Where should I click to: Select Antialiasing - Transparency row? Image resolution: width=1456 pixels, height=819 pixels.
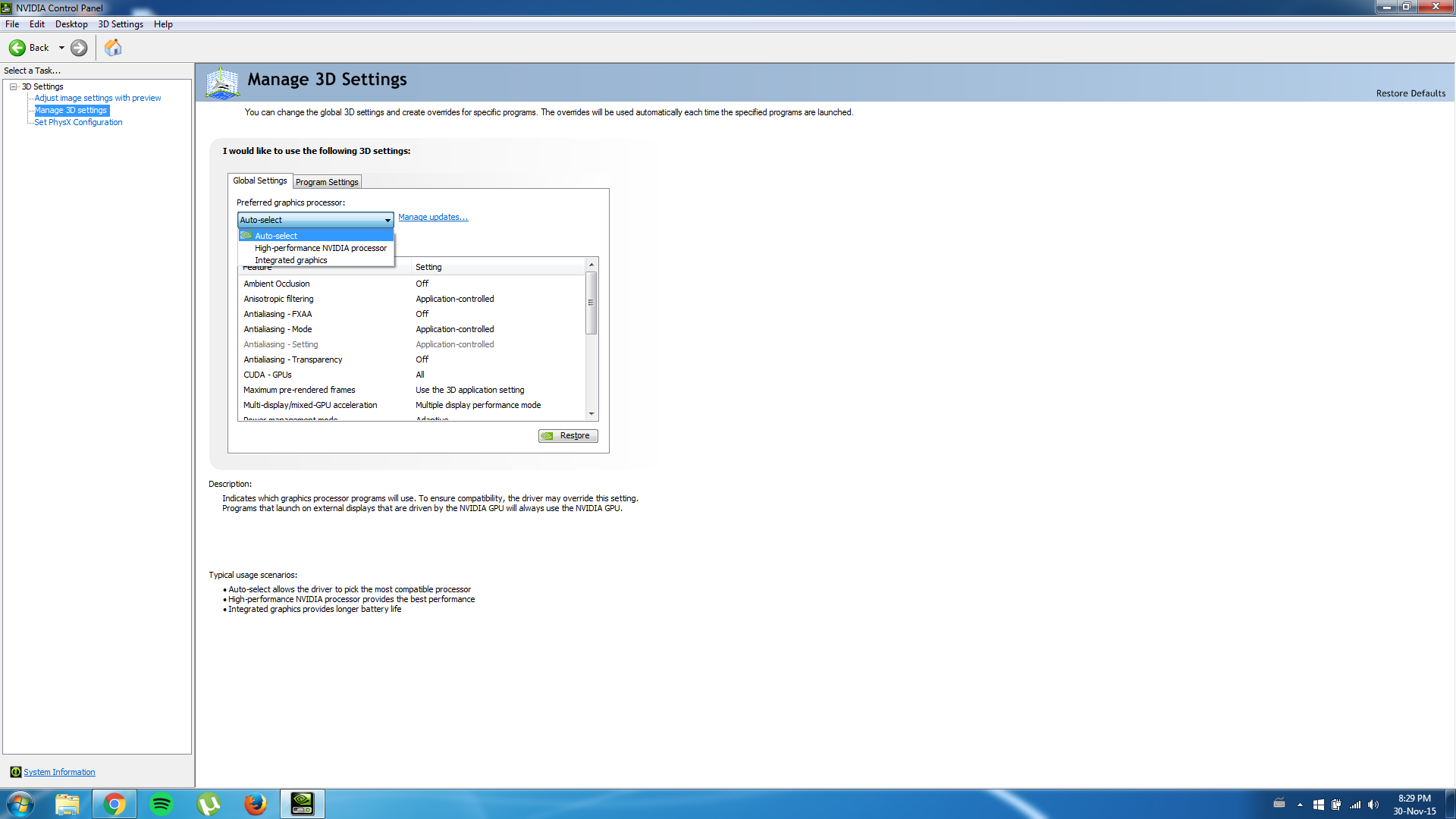tap(413, 359)
